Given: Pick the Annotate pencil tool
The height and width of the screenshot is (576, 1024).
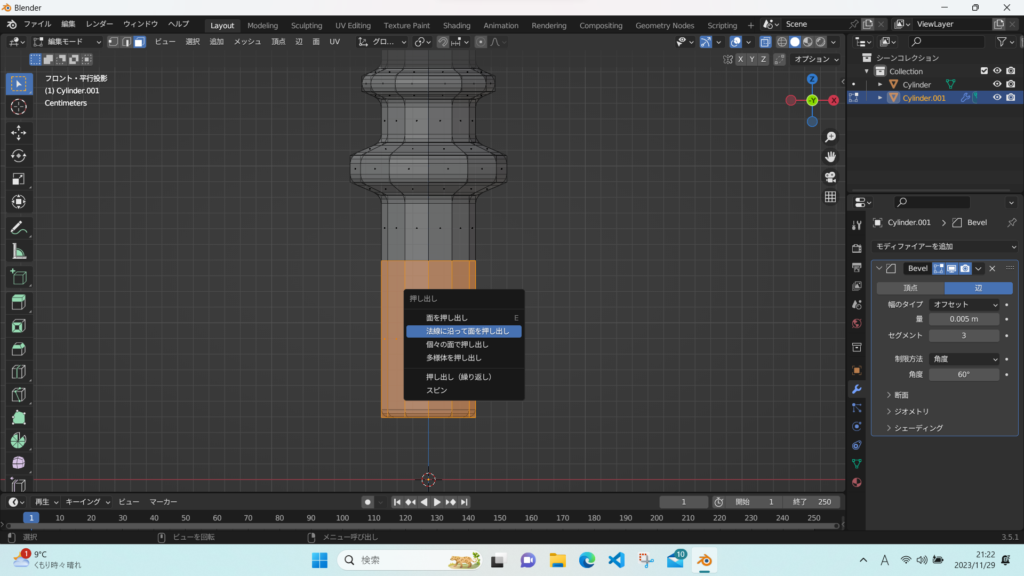Looking at the screenshot, I should click(18, 228).
